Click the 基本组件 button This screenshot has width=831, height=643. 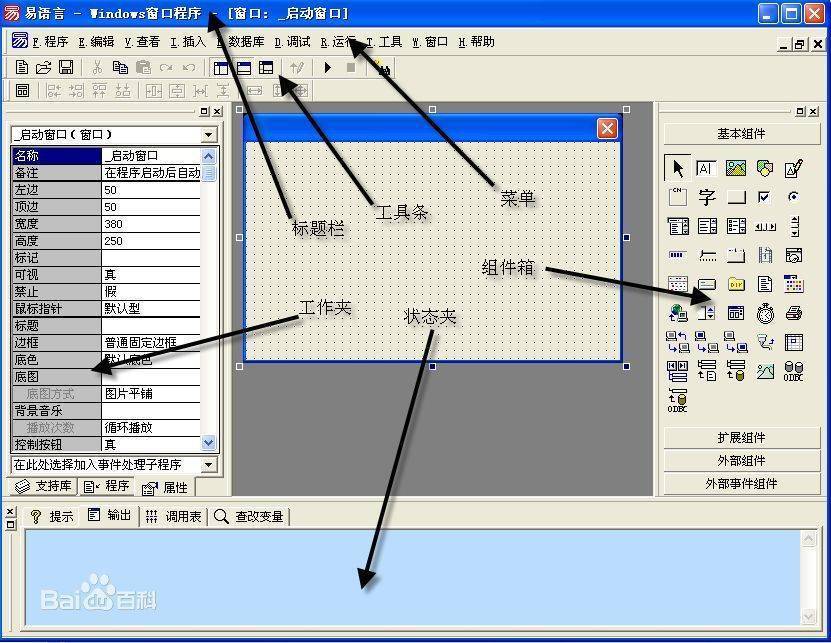[x=741, y=134]
